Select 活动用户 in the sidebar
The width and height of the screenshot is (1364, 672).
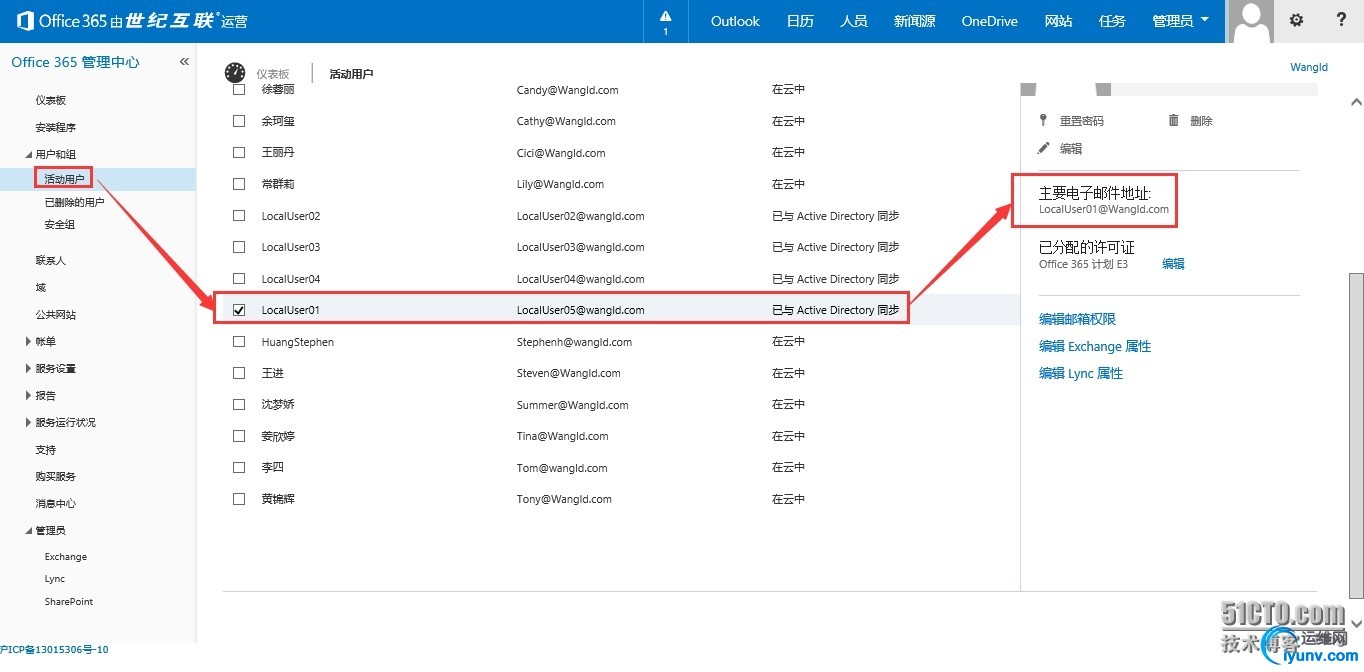[x=65, y=179]
